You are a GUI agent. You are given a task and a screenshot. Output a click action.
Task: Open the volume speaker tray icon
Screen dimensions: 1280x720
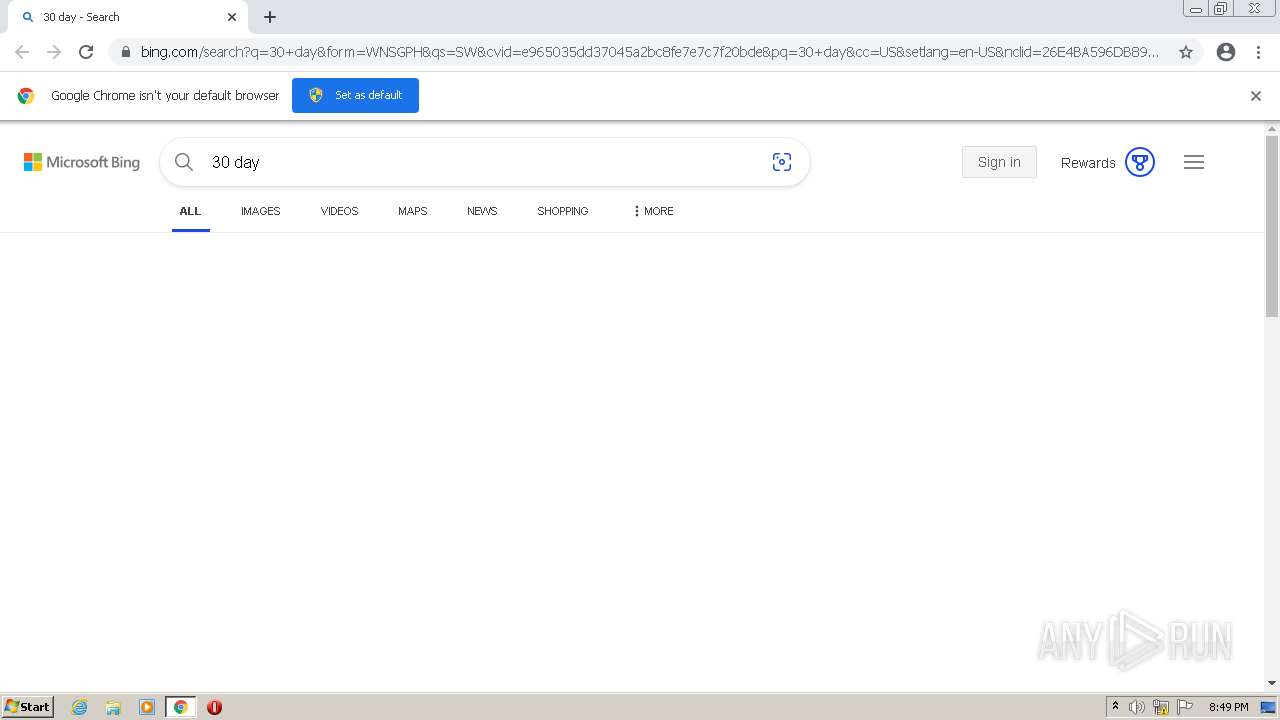point(1137,707)
